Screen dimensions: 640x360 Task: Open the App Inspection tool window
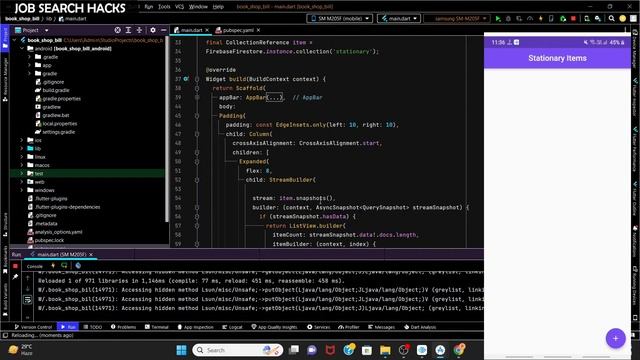click(x=196, y=327)
